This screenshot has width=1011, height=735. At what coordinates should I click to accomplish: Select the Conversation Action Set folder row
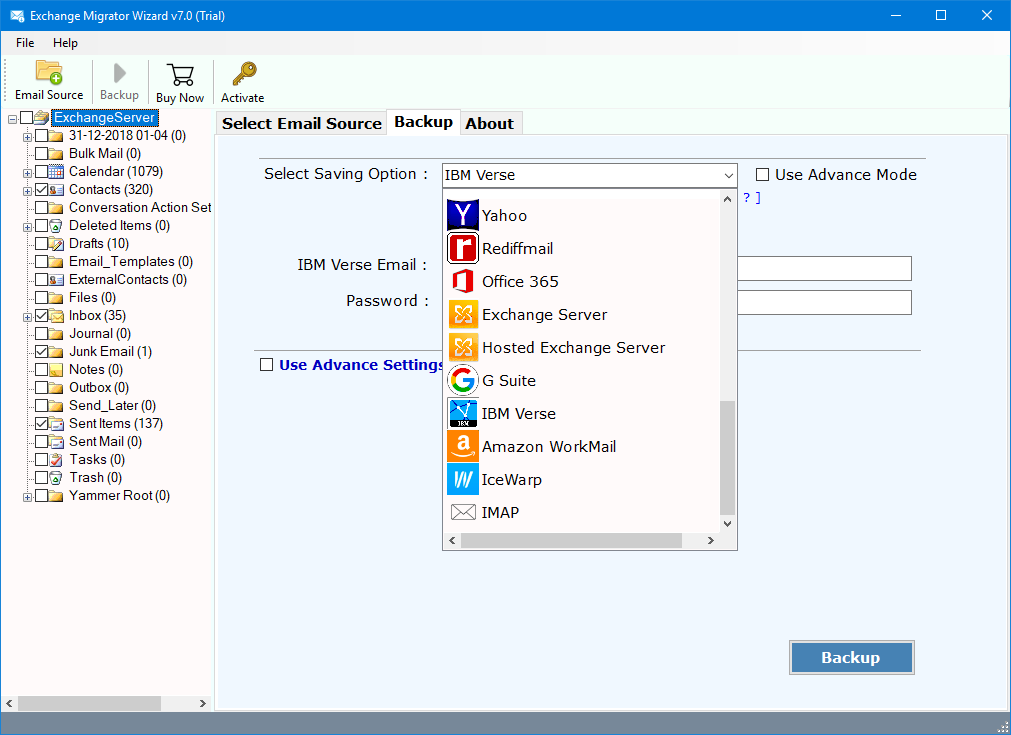140,208
